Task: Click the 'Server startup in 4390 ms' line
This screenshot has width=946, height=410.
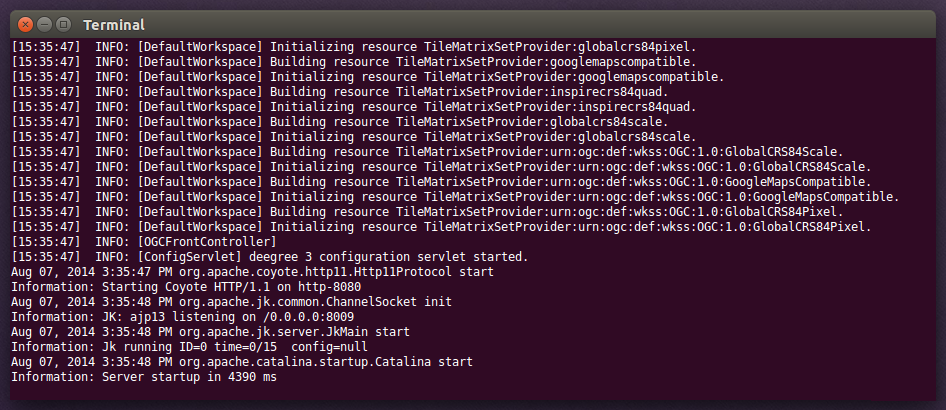Action: pos(144,377)
